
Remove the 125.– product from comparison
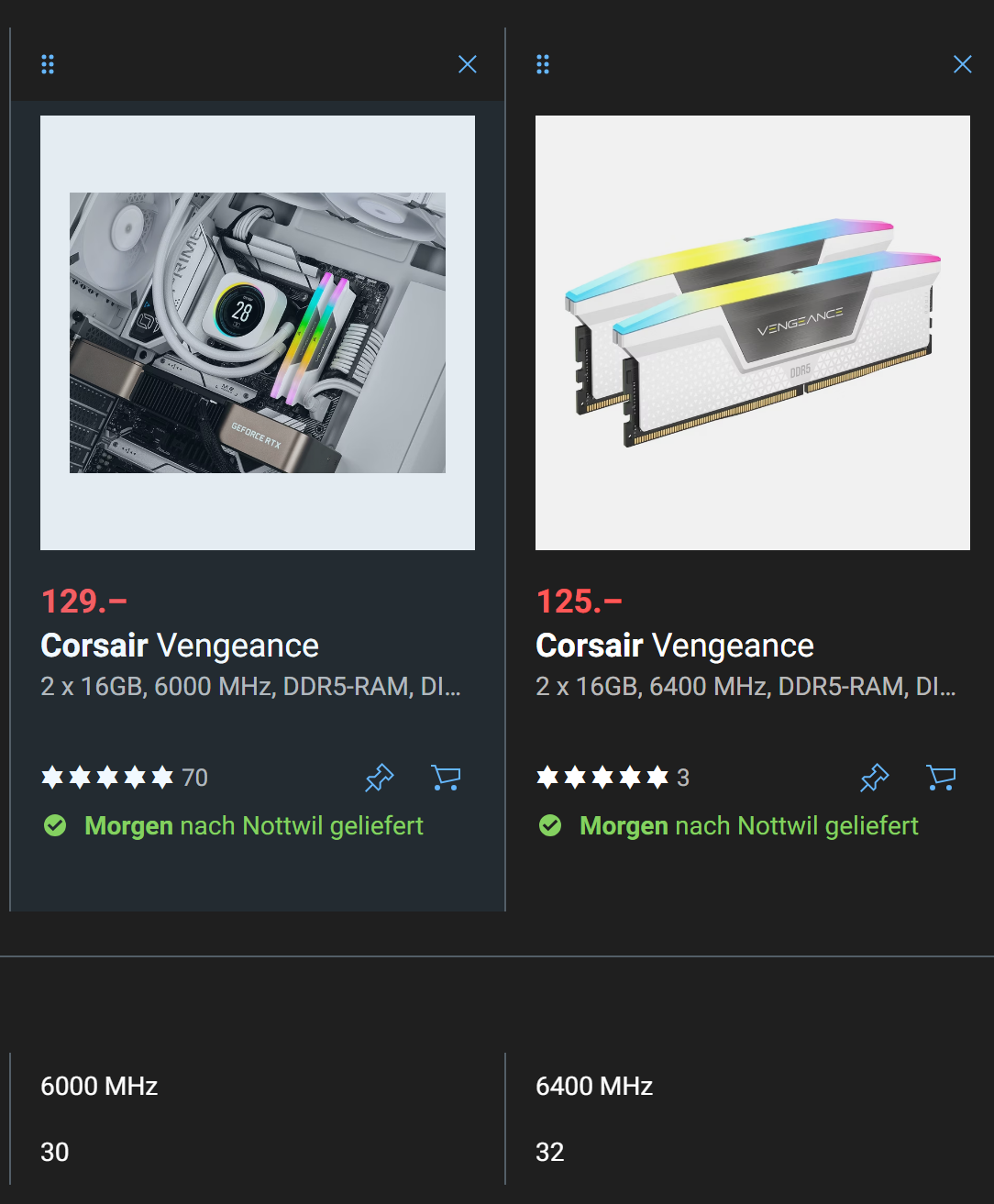[x=963, y=64]
